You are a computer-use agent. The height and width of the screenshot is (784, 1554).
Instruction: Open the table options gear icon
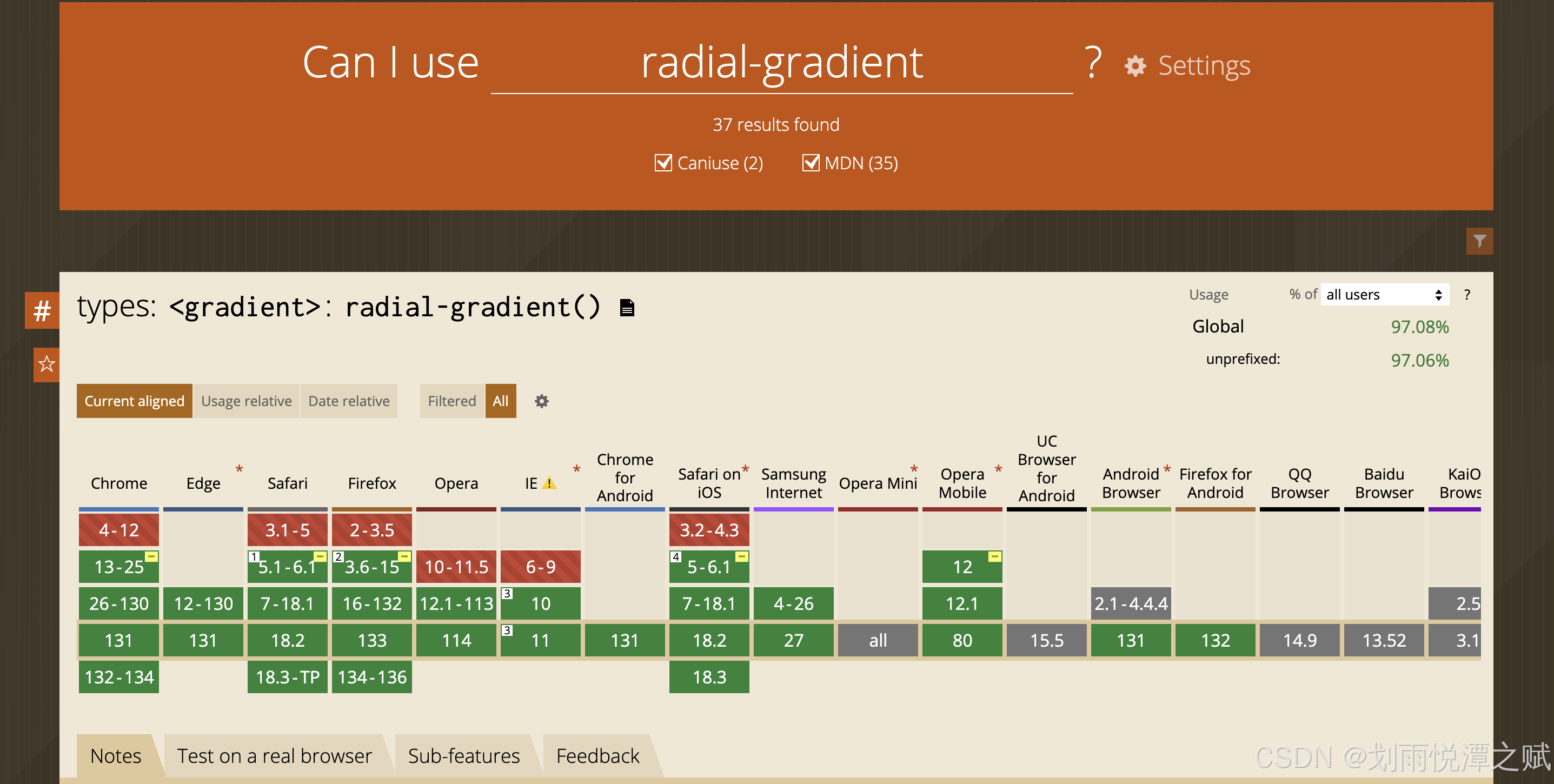click(x=541, y=401)
